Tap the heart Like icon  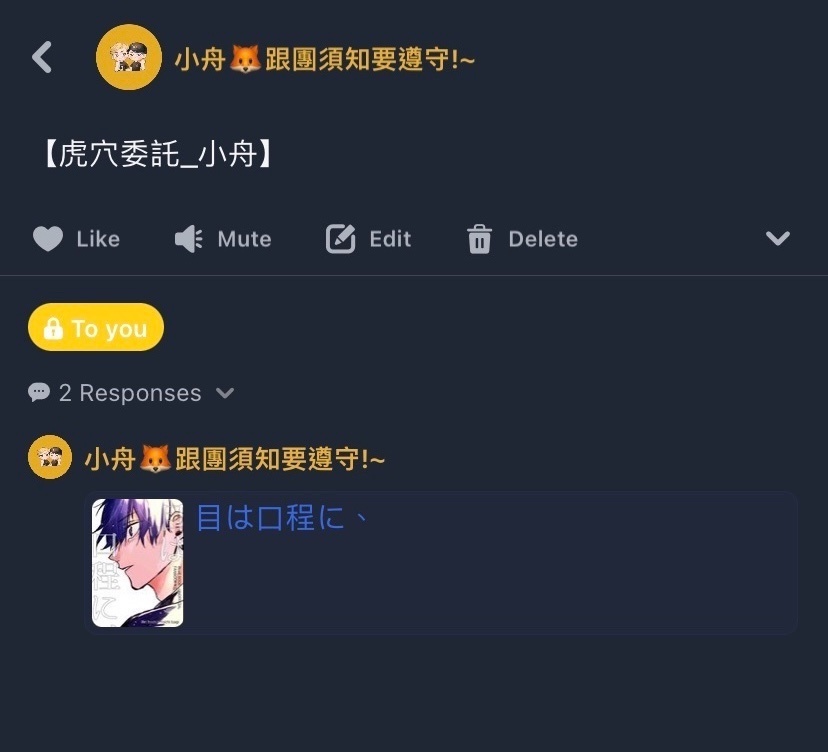pyautogui.click(x=48, y=239)
